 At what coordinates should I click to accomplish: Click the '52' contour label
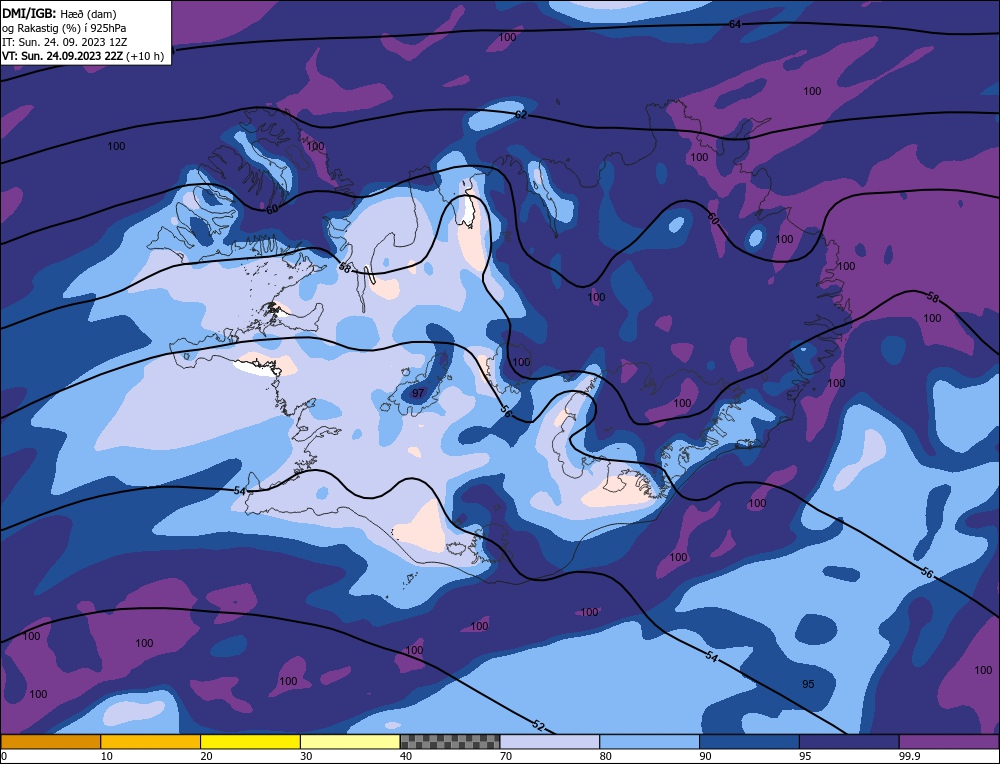pos(538,725)
